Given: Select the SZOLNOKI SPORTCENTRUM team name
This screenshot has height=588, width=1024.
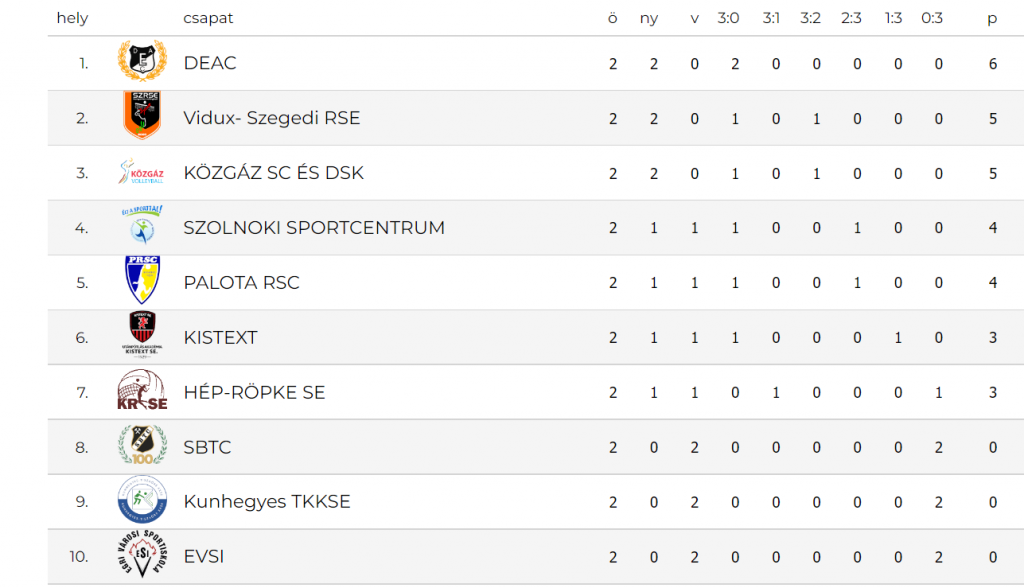Looking at the screenshot, I should pos(314,228).
